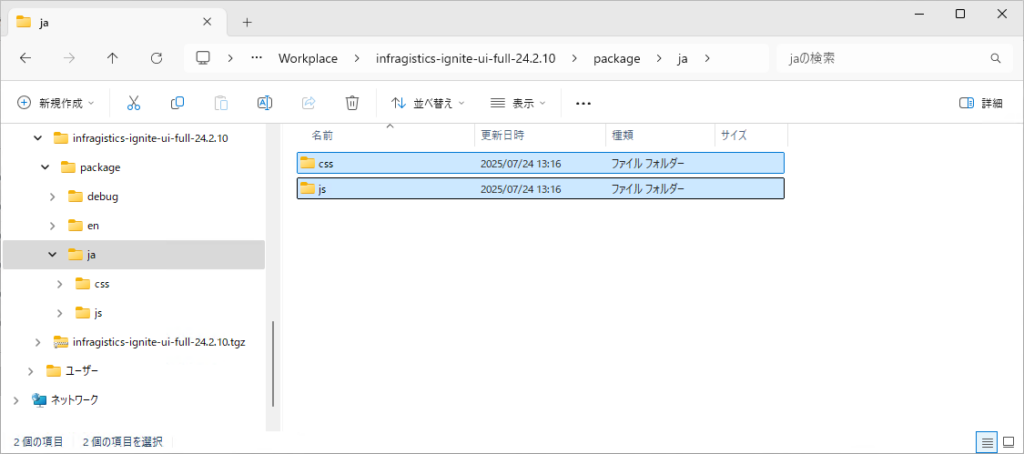
Task: Click the js folder icon in file list
Action: click(x=307, y=189)
